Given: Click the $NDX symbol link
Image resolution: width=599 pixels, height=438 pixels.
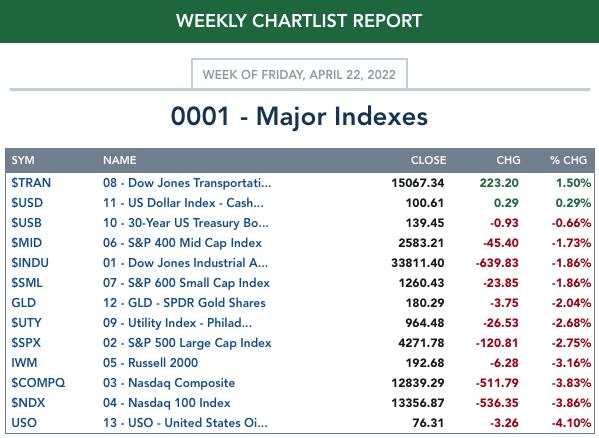Looking at the screenshot, I should 28,403.
